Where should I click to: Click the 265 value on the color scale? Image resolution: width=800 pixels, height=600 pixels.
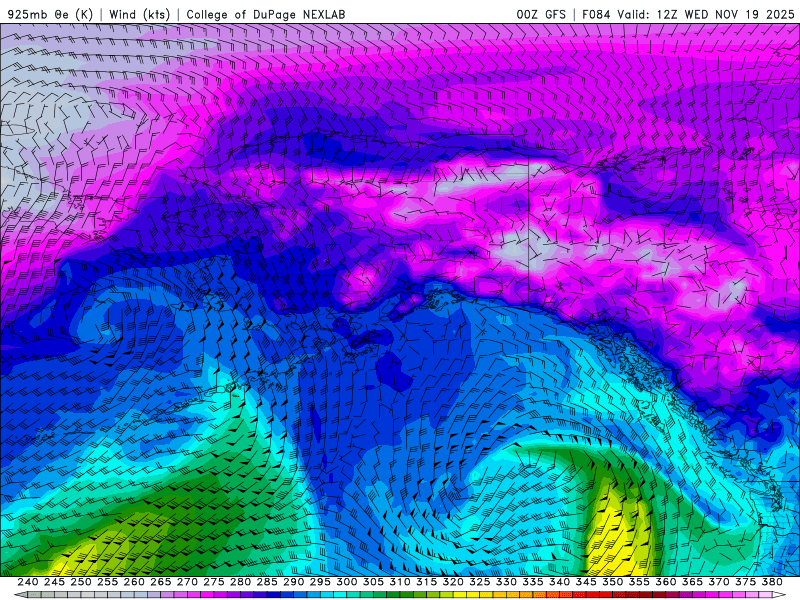(x=160, y=582)
